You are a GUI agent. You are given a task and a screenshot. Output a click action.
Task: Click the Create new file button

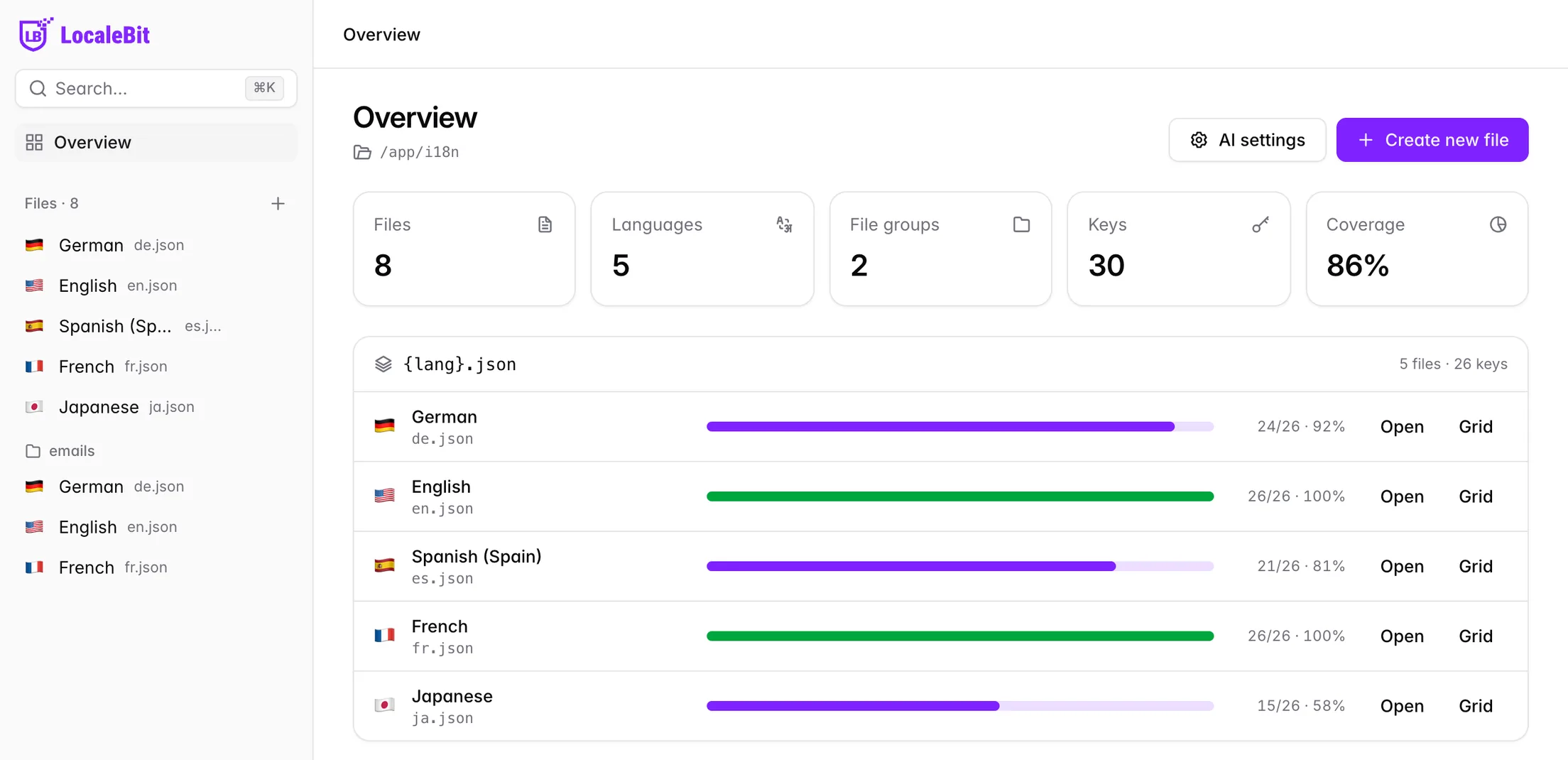tap(1432, 140)
